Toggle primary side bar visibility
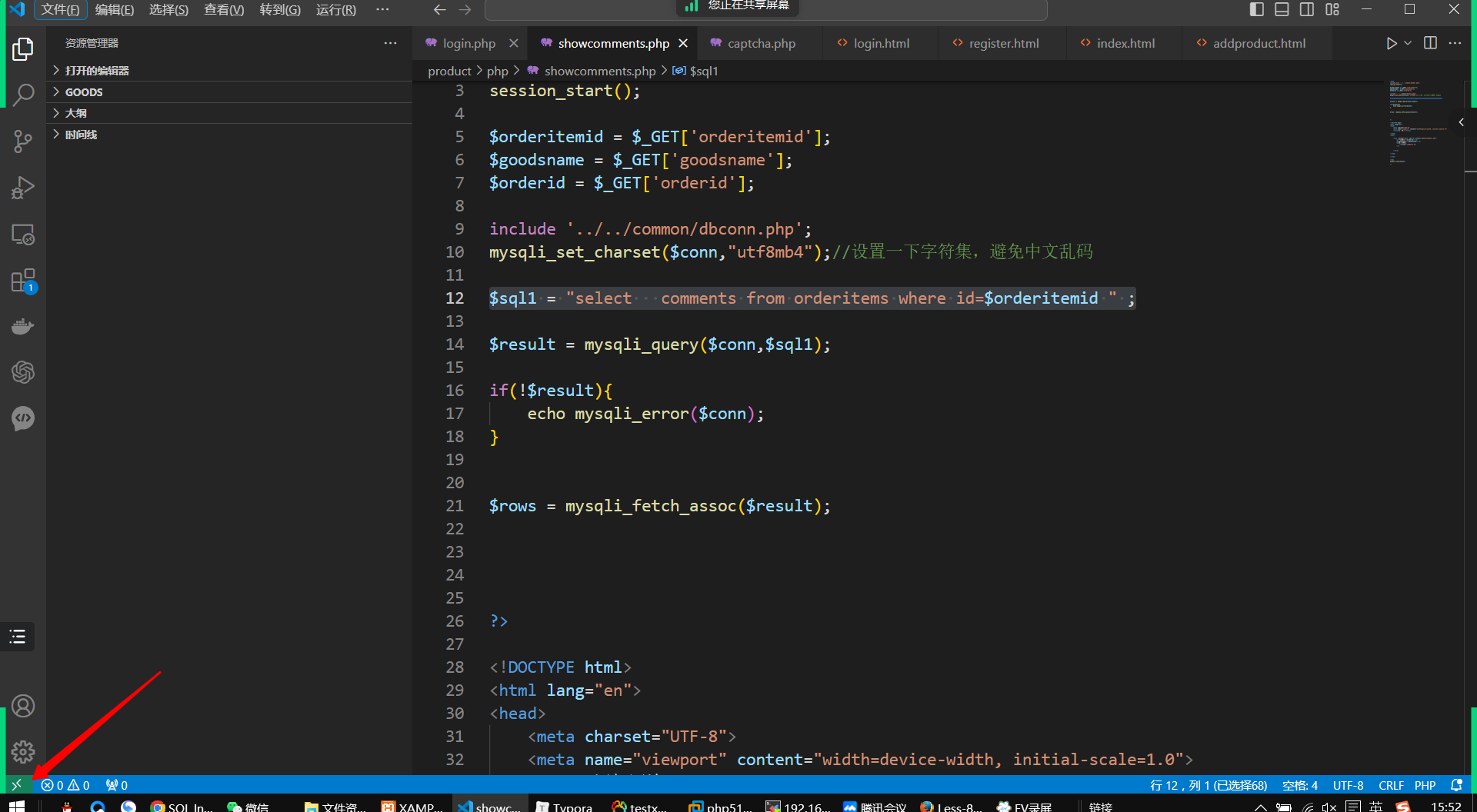The height and width of the screenshot is (812, 1477). coord(1257,9)
